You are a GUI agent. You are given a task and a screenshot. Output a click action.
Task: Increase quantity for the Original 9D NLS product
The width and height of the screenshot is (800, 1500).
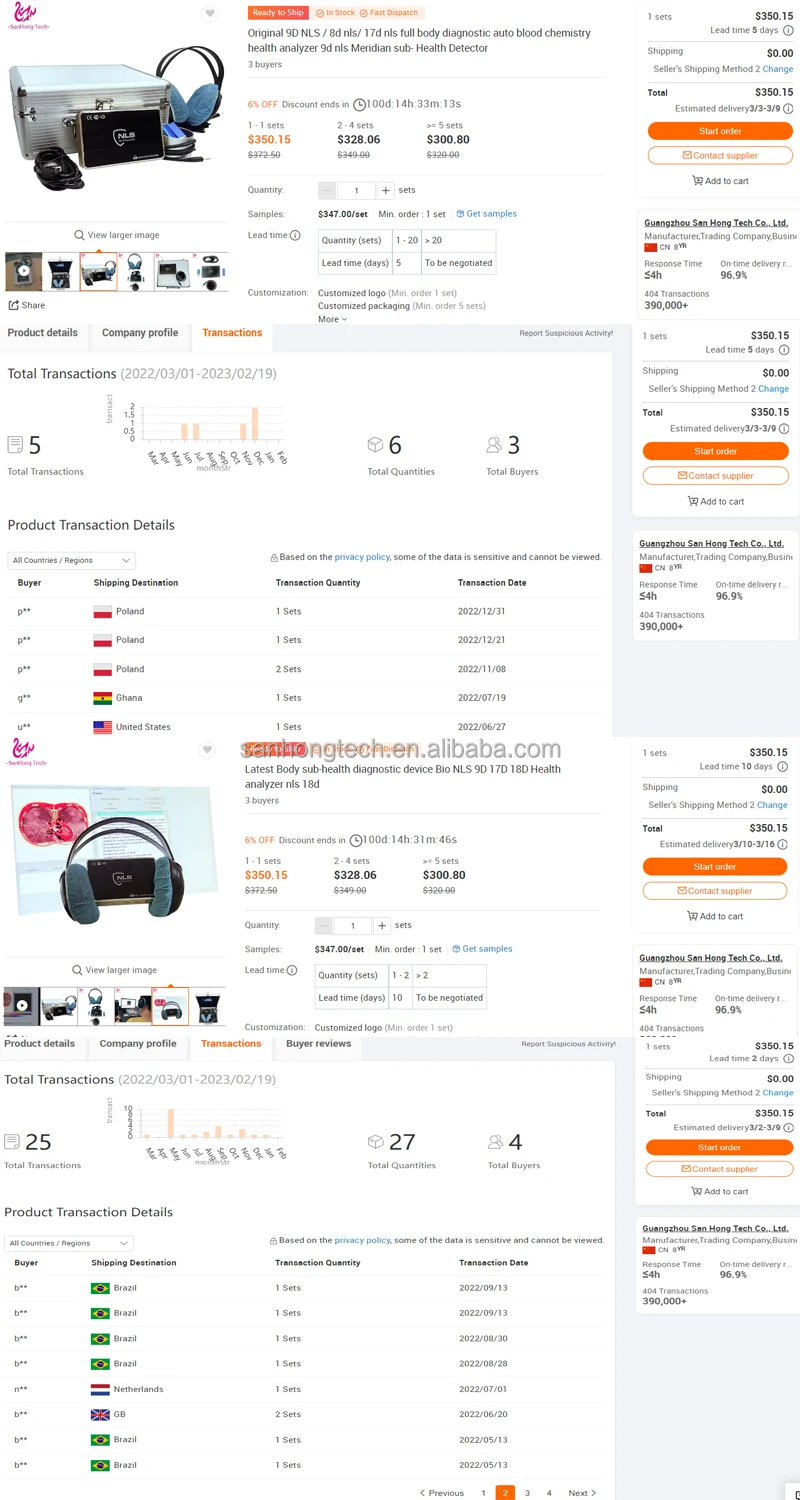click(x=385, y=190)
